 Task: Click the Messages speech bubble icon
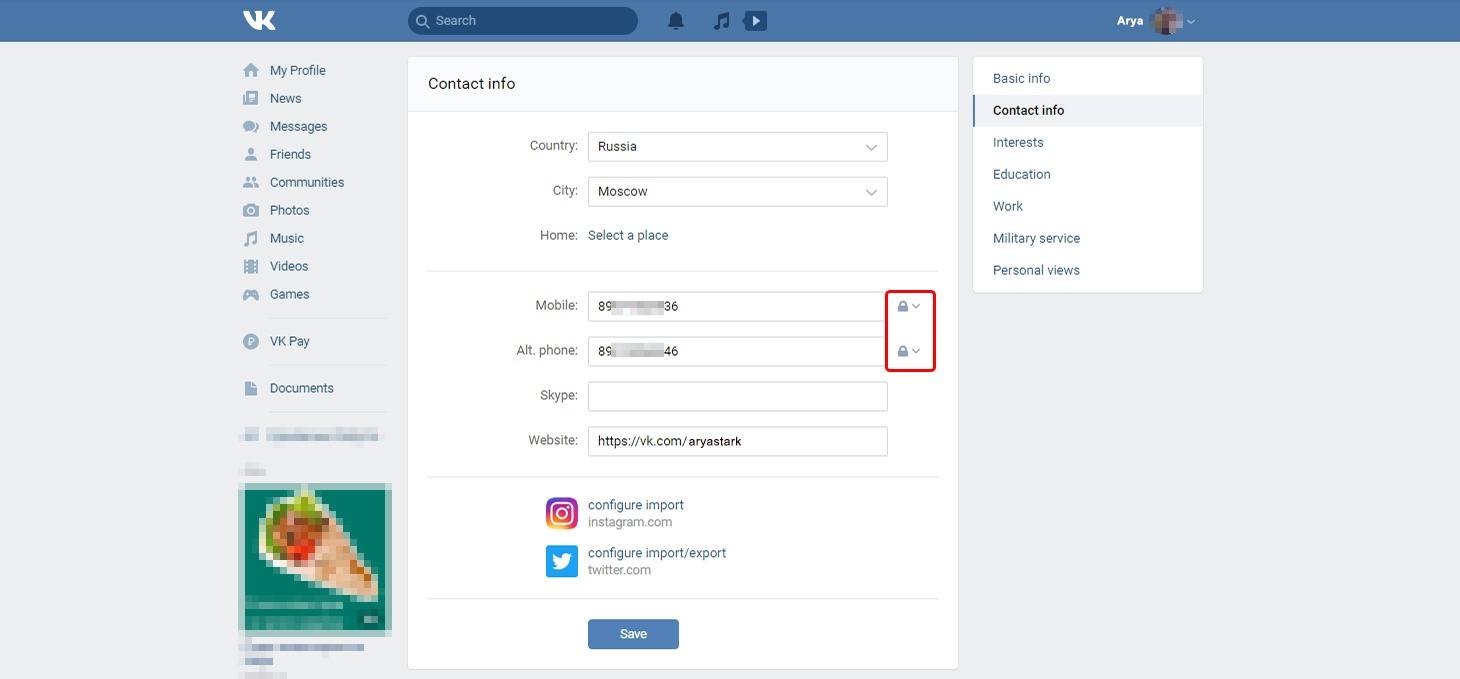click(x=251, y=126)
